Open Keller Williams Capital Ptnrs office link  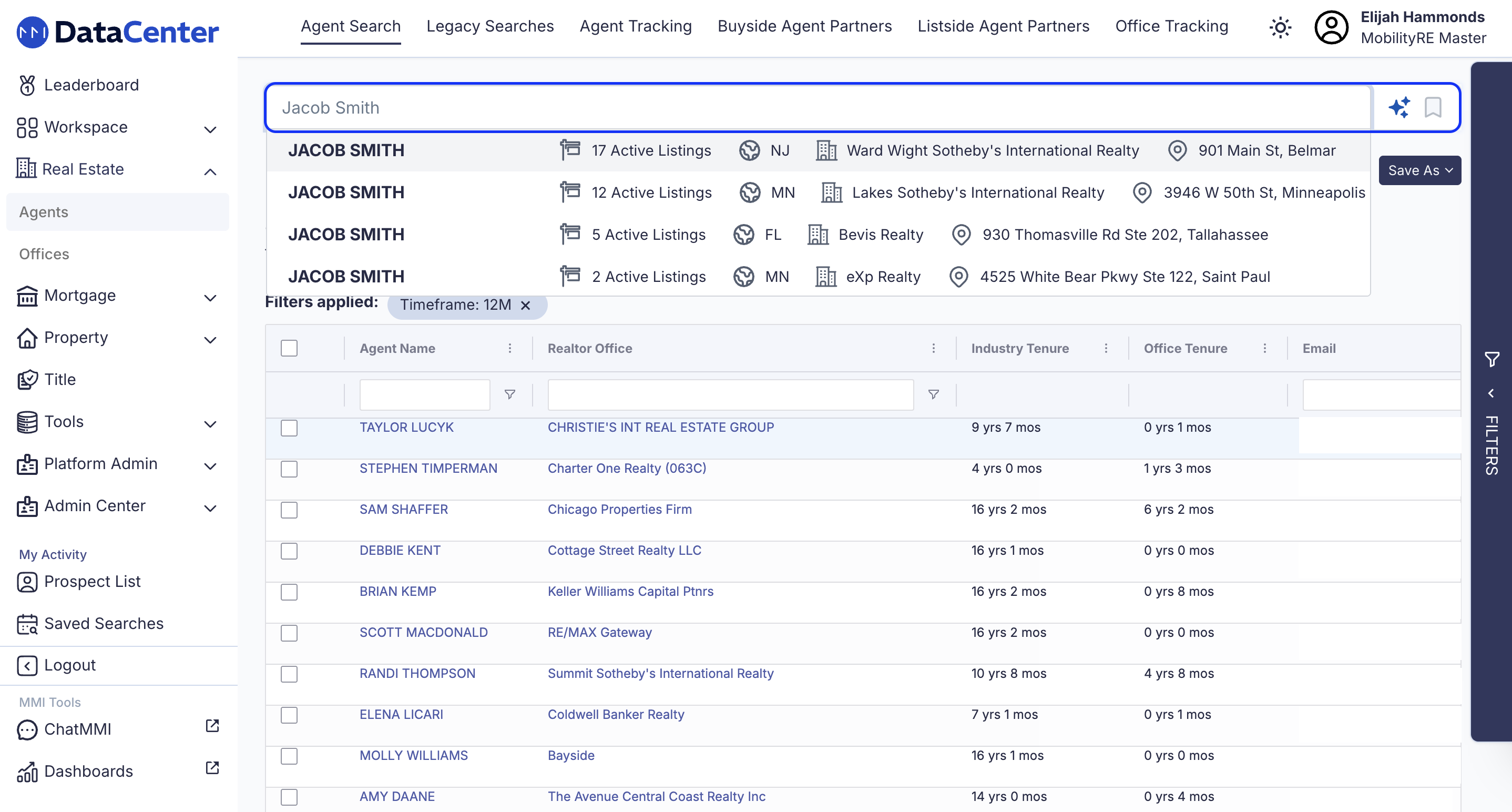[x=630, y=592]
